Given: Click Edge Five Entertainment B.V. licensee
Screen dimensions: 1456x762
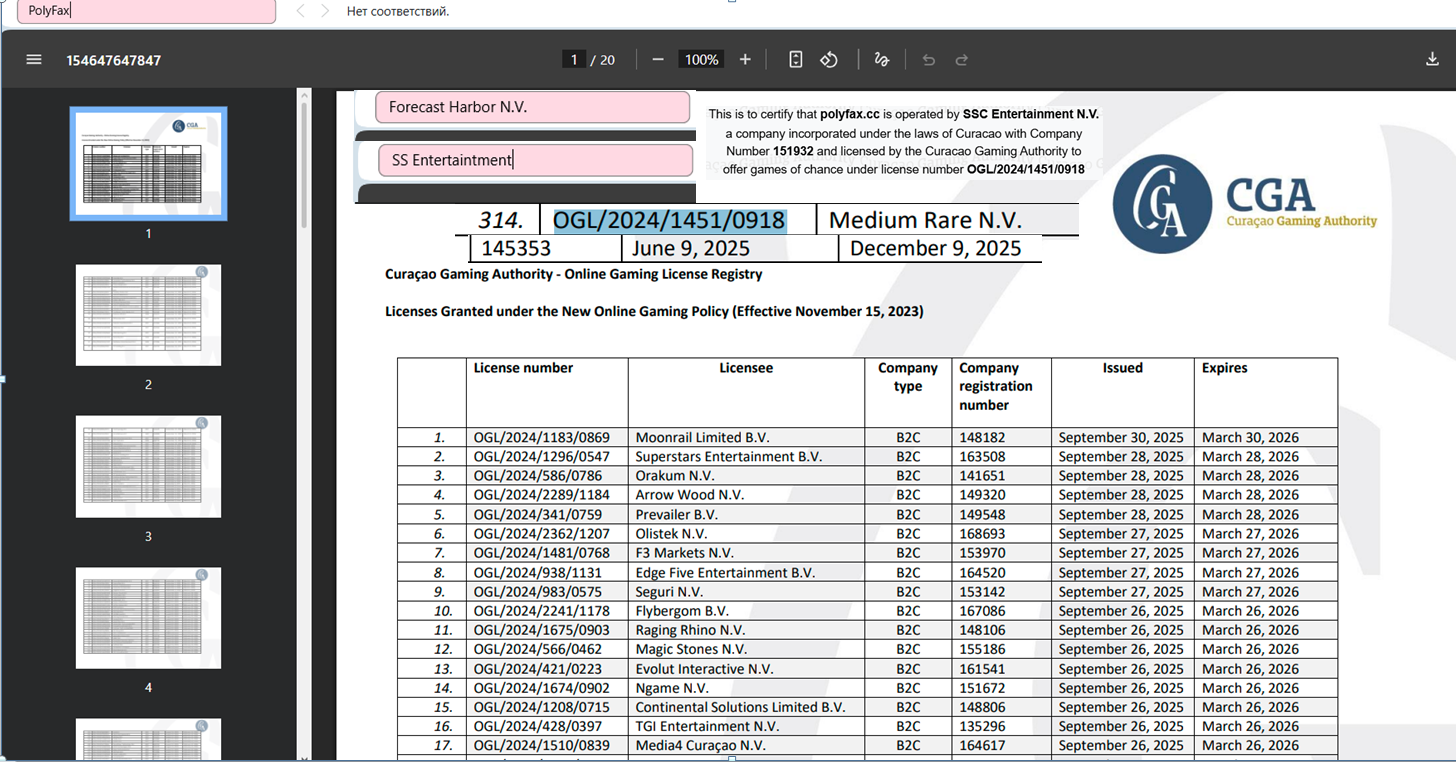Looking at the screenshot, I should [x=726, y=573].
